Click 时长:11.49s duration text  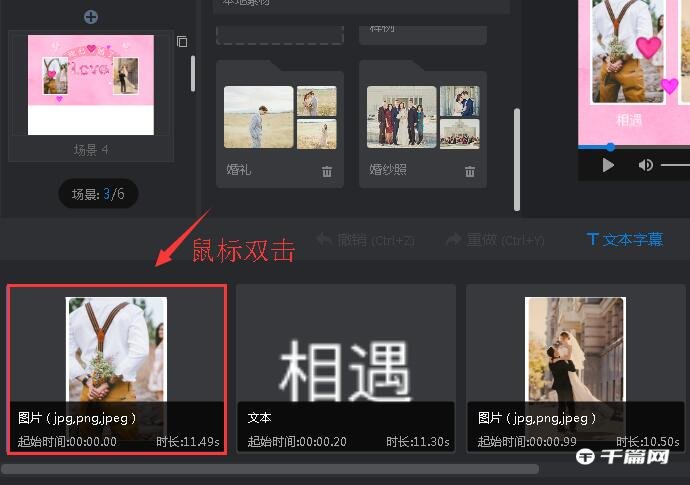click(188, 441)
